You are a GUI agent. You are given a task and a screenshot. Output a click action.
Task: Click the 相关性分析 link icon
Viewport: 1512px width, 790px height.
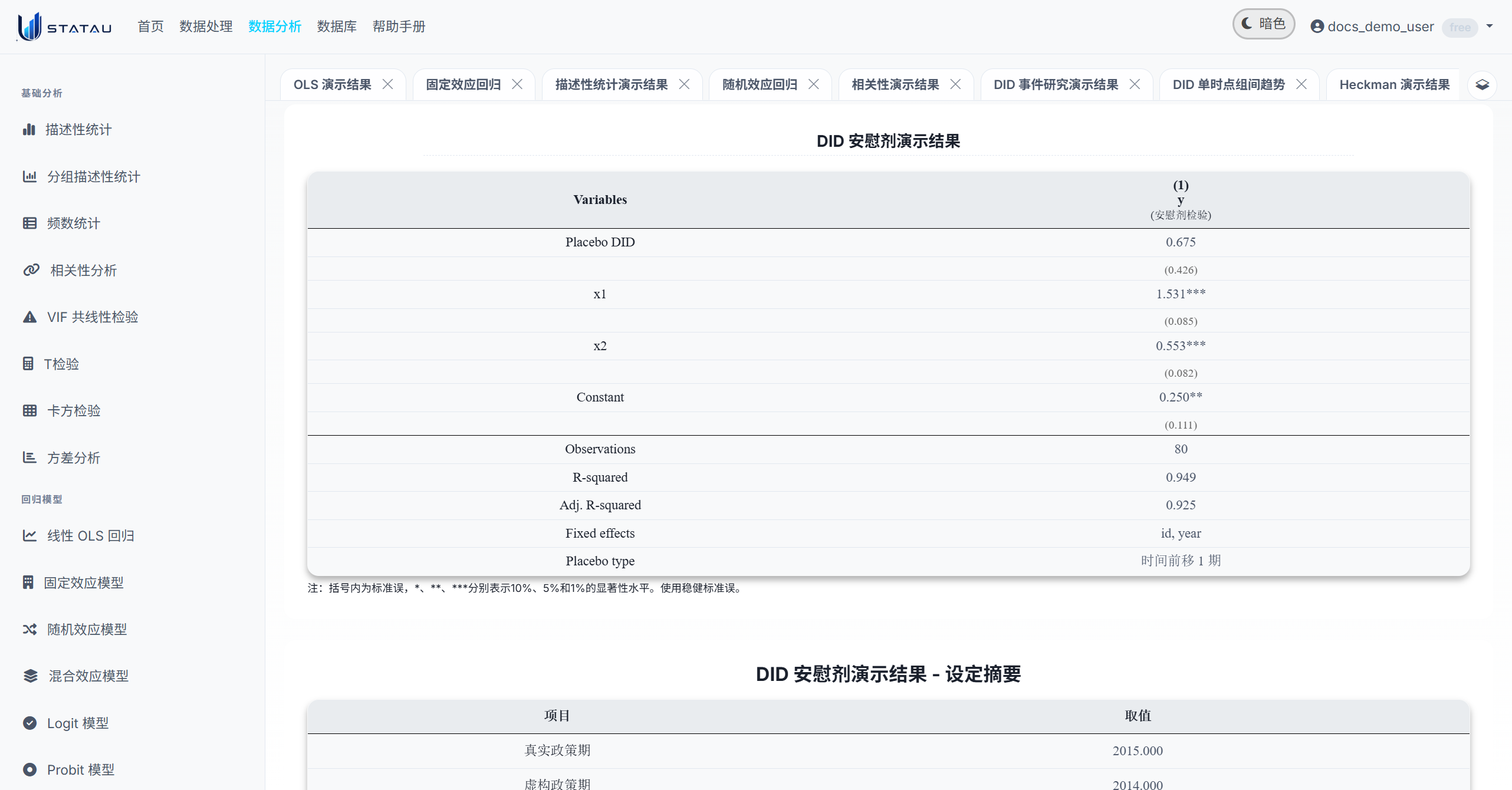tap(31, 270)
